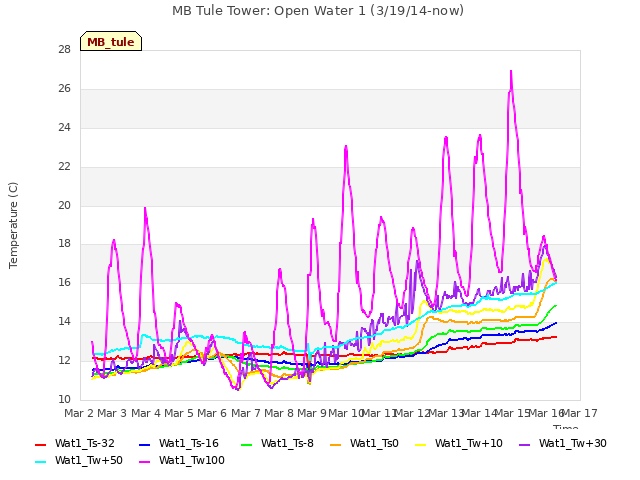Image resolution: width=640 pixels, height=480 pixels.
Task: Select the Wat1_Tw100 legend label
Action: click(191, 461)
